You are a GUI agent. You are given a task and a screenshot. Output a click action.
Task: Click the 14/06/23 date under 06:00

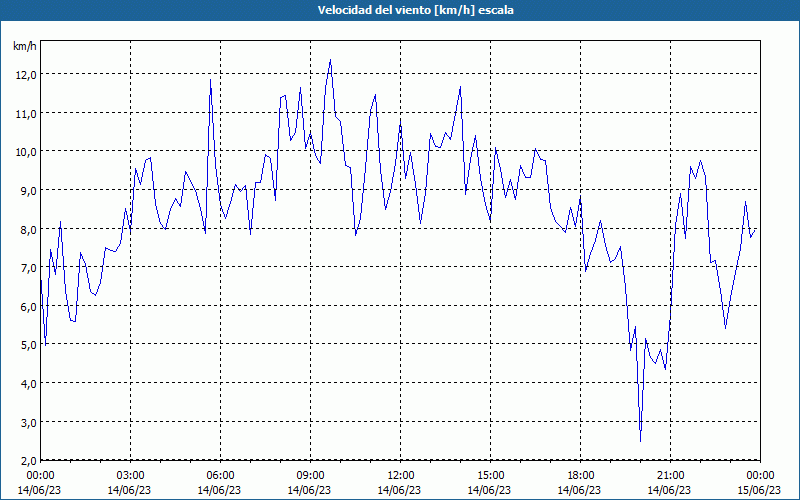[219, 490]
